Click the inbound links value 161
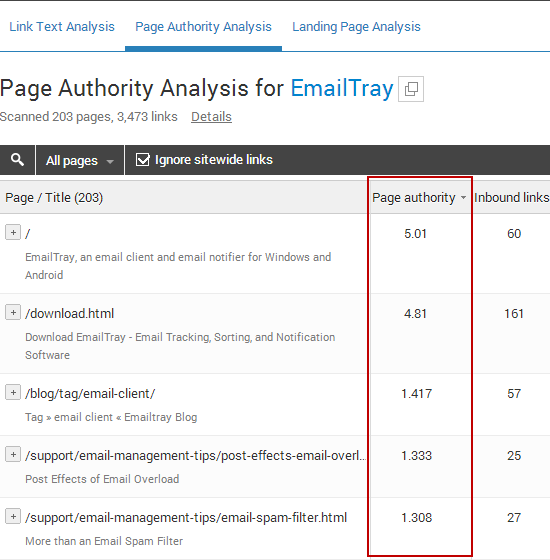 click(x=514, y=314)
